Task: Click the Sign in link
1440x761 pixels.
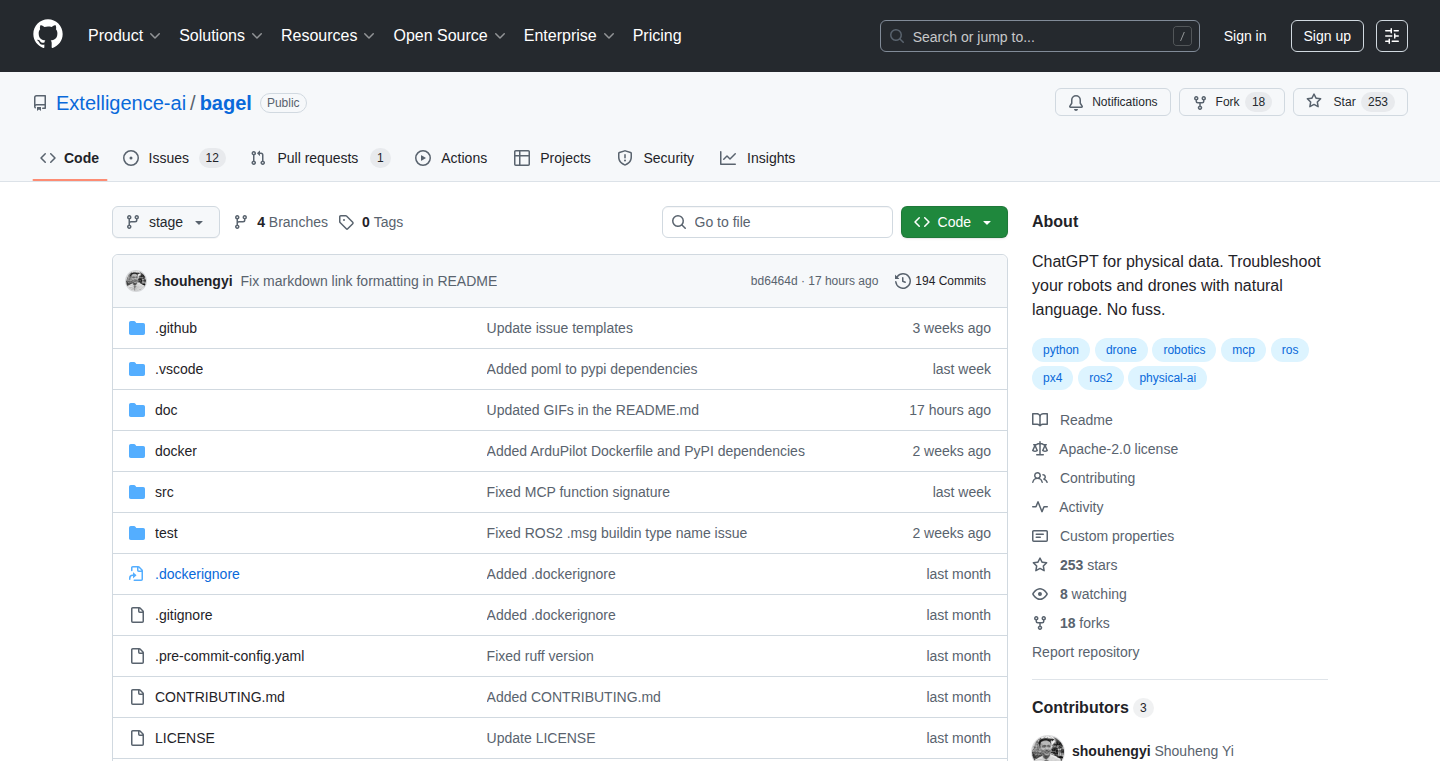Action: tap(1245, 36)
